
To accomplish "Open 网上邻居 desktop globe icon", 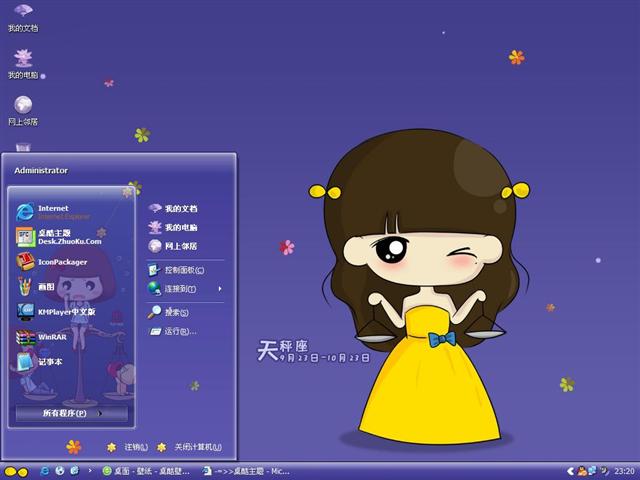I will click(x=23, y=111).
